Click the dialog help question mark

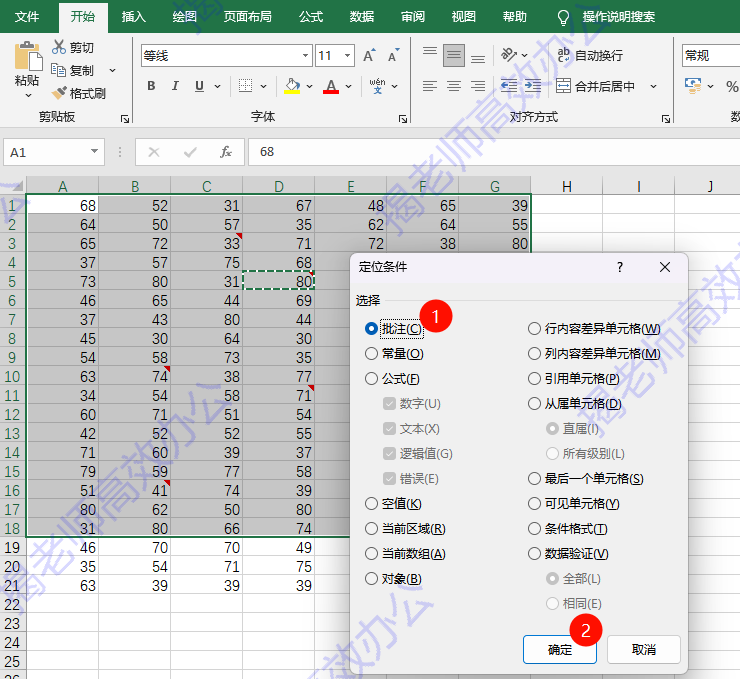click(x=620, y=267)
